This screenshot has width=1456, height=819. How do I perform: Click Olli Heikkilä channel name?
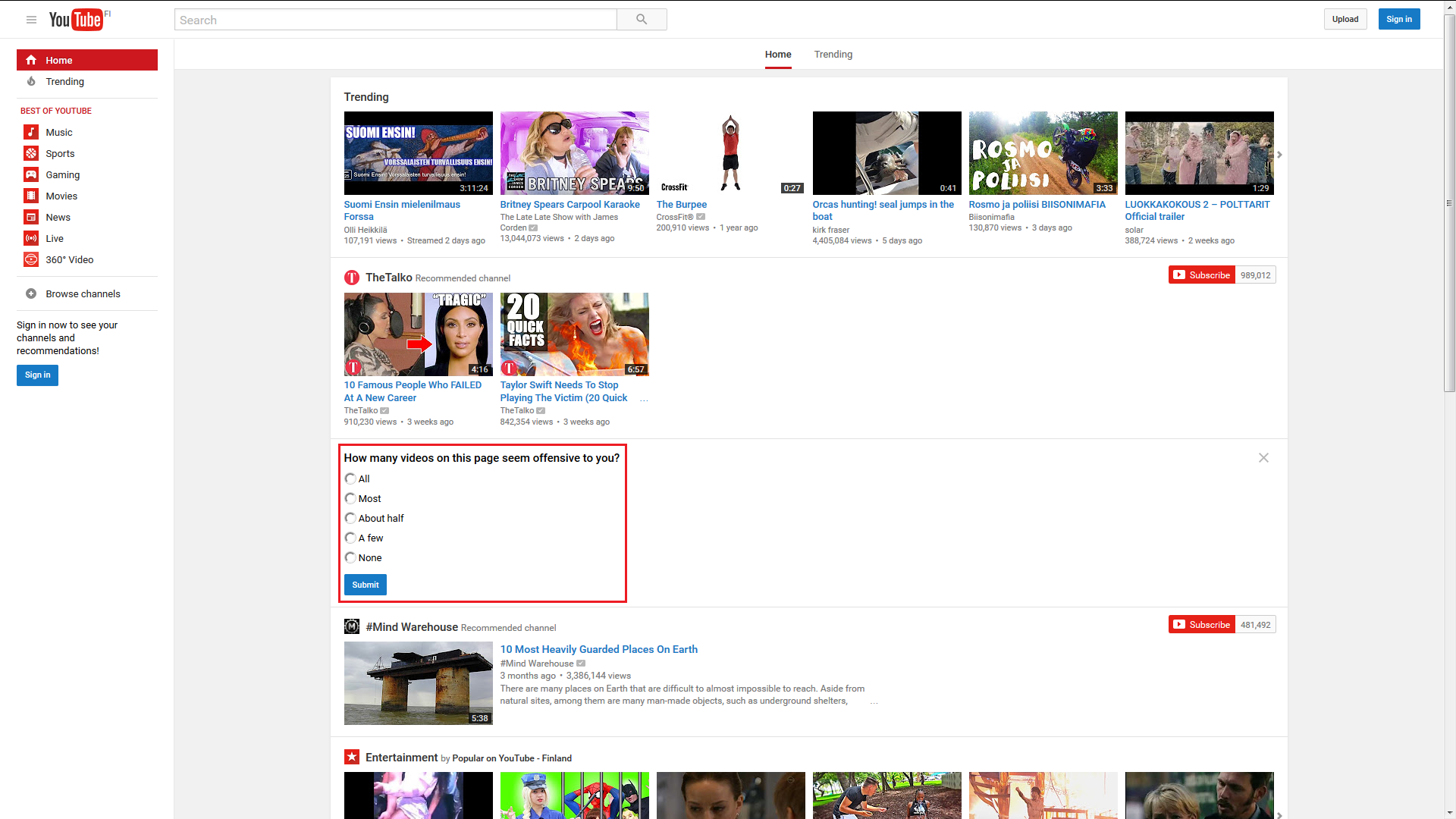(365, 230)
